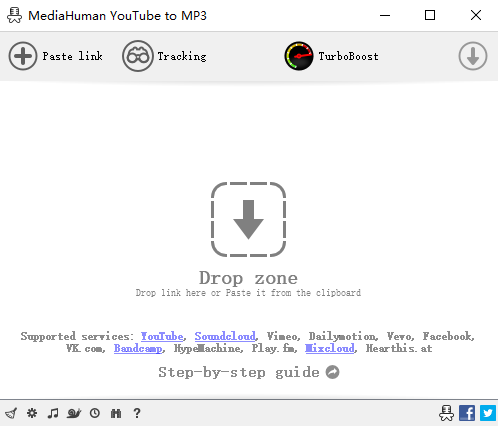Open help with the question mark icon
The image size is (498, 427).
click(137, 413)
